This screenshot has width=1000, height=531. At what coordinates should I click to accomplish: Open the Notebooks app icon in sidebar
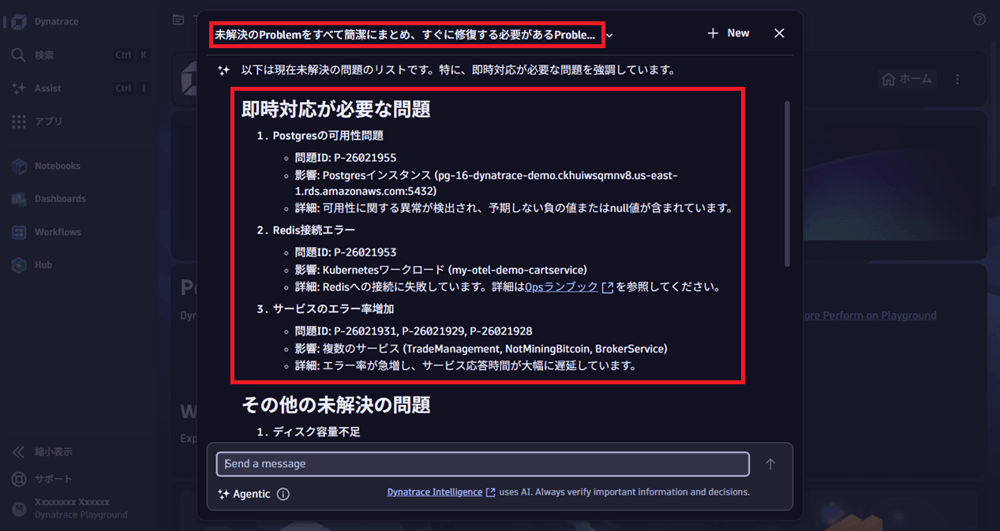click(18, 166)
